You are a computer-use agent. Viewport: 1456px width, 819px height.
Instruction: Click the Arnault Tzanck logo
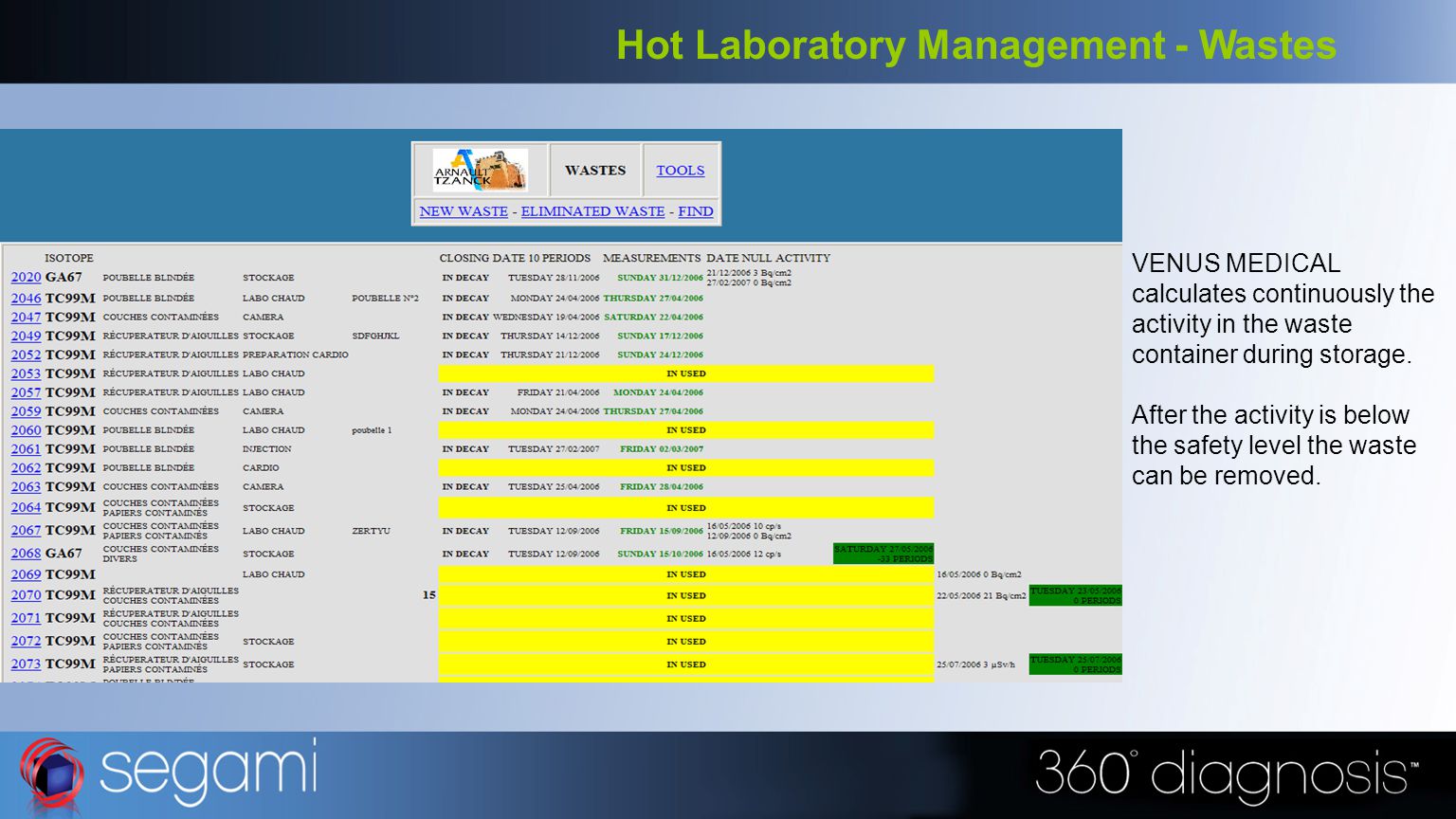[480, 170]
